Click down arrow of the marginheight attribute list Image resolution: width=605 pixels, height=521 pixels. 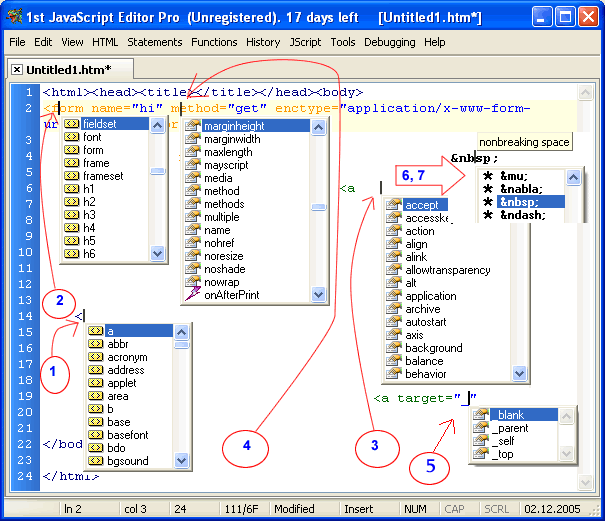pos(318,295)
